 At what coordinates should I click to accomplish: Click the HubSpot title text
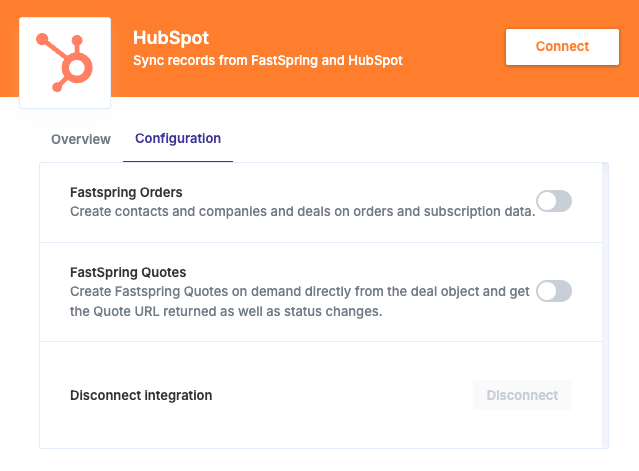[x=171, y=38]
